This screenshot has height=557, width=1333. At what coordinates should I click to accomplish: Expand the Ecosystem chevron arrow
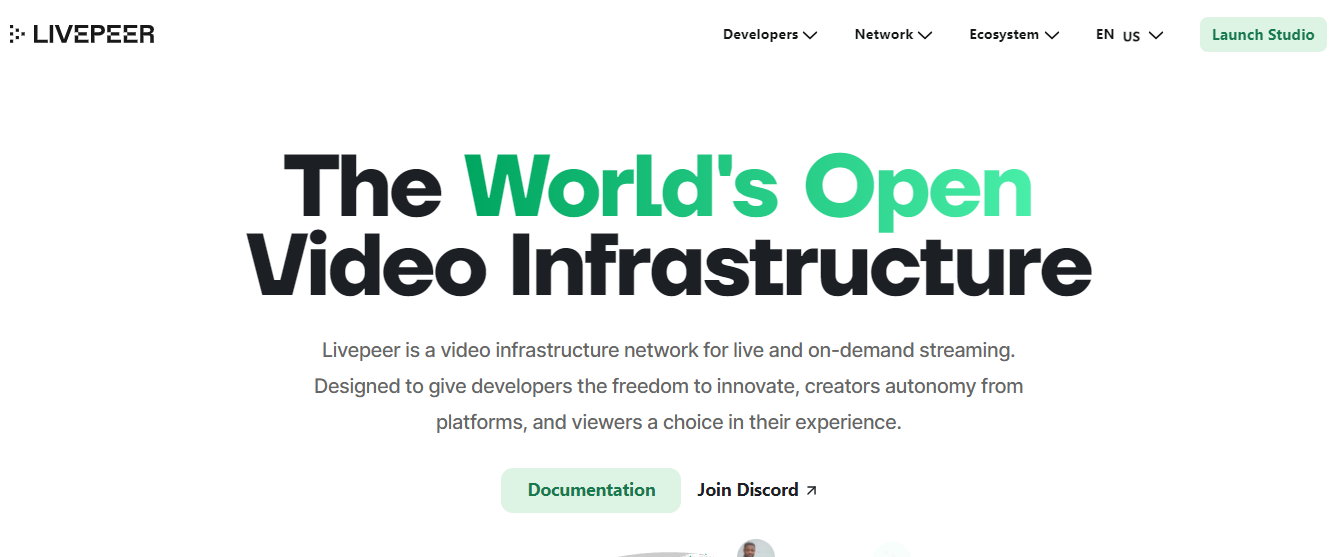(x=1052, y=35)
